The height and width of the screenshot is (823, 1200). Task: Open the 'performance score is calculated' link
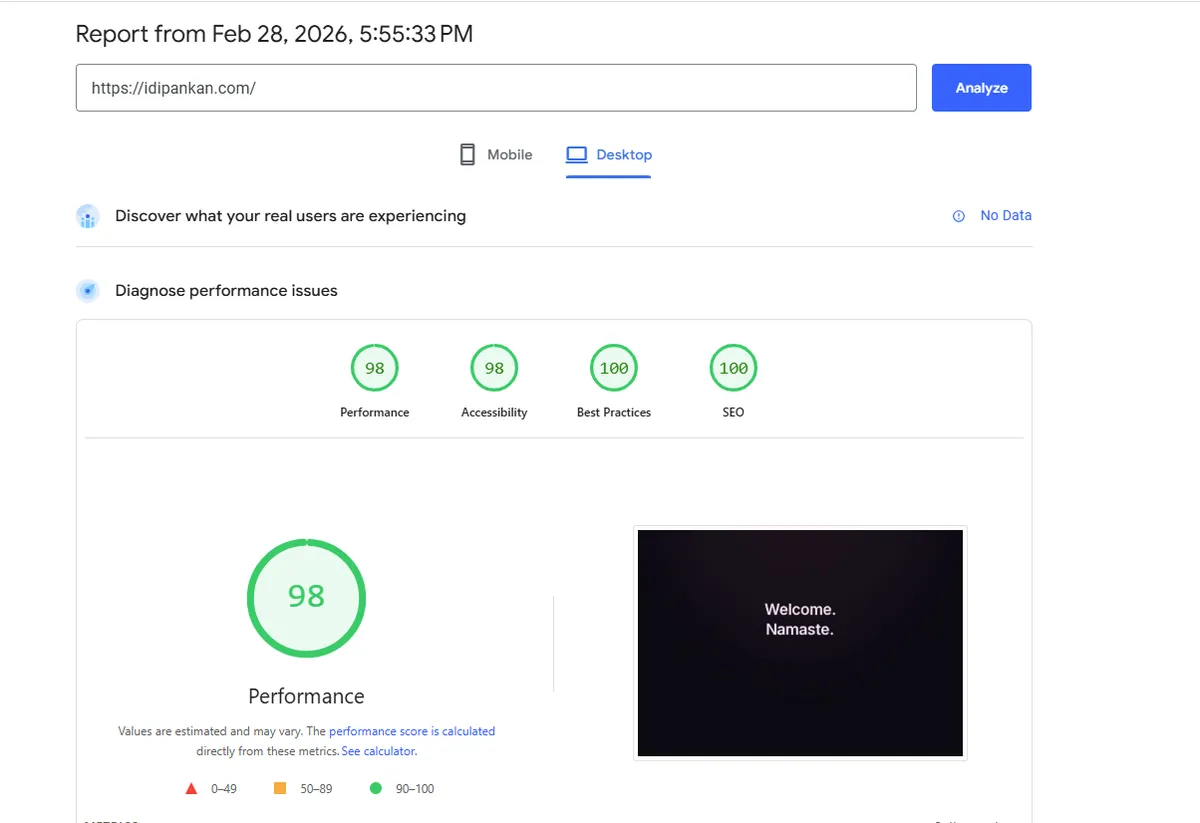pos(412,731)
